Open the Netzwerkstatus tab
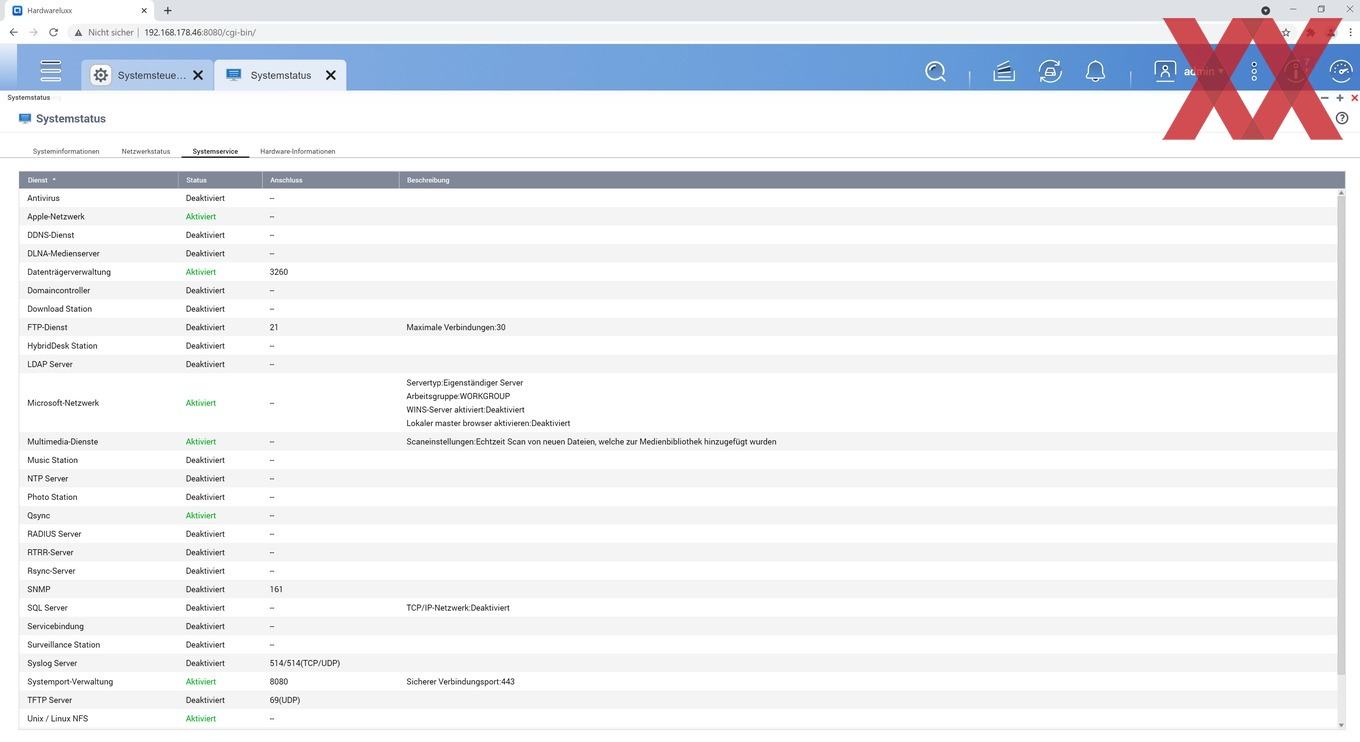 [x=146, y=151]
